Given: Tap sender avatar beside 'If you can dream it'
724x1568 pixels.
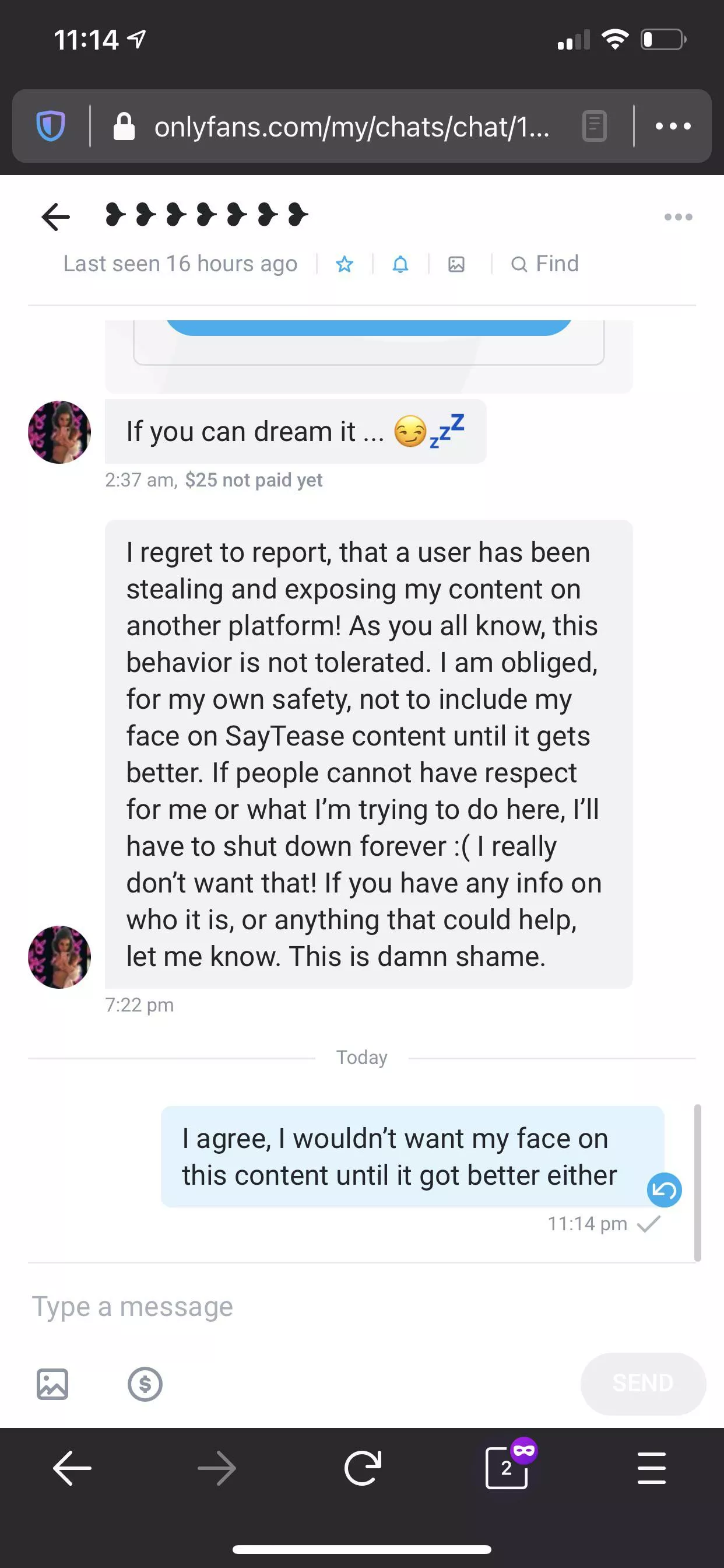Looking at the screenshot, I should click(59, 432).
